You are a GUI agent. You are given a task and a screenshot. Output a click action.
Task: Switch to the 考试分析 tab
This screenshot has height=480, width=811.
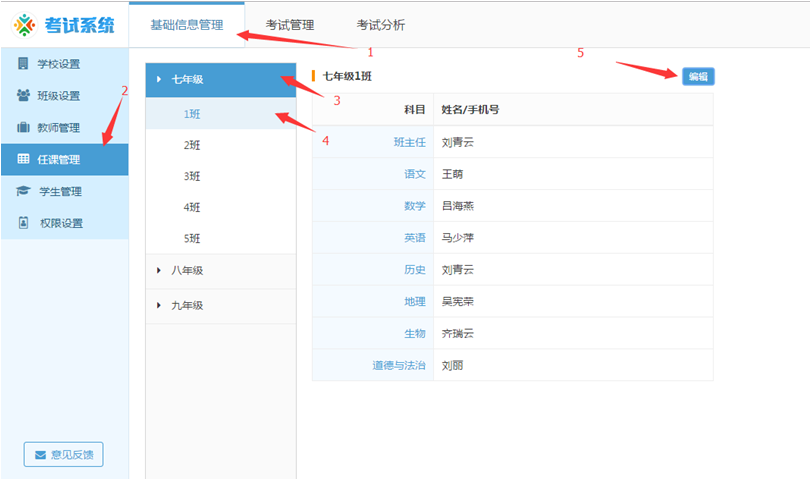pyautogui.click(x=381, y=25)
